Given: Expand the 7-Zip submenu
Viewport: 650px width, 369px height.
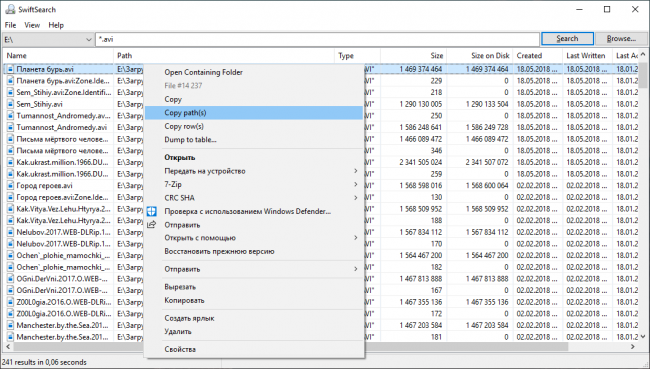Looking at the screenshot, I should 254,184.
